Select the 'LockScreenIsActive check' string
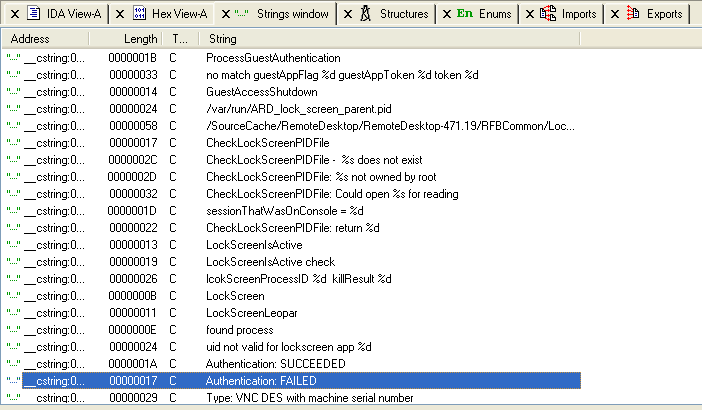Viewport: 702px width, 410px height. (270, 262)
